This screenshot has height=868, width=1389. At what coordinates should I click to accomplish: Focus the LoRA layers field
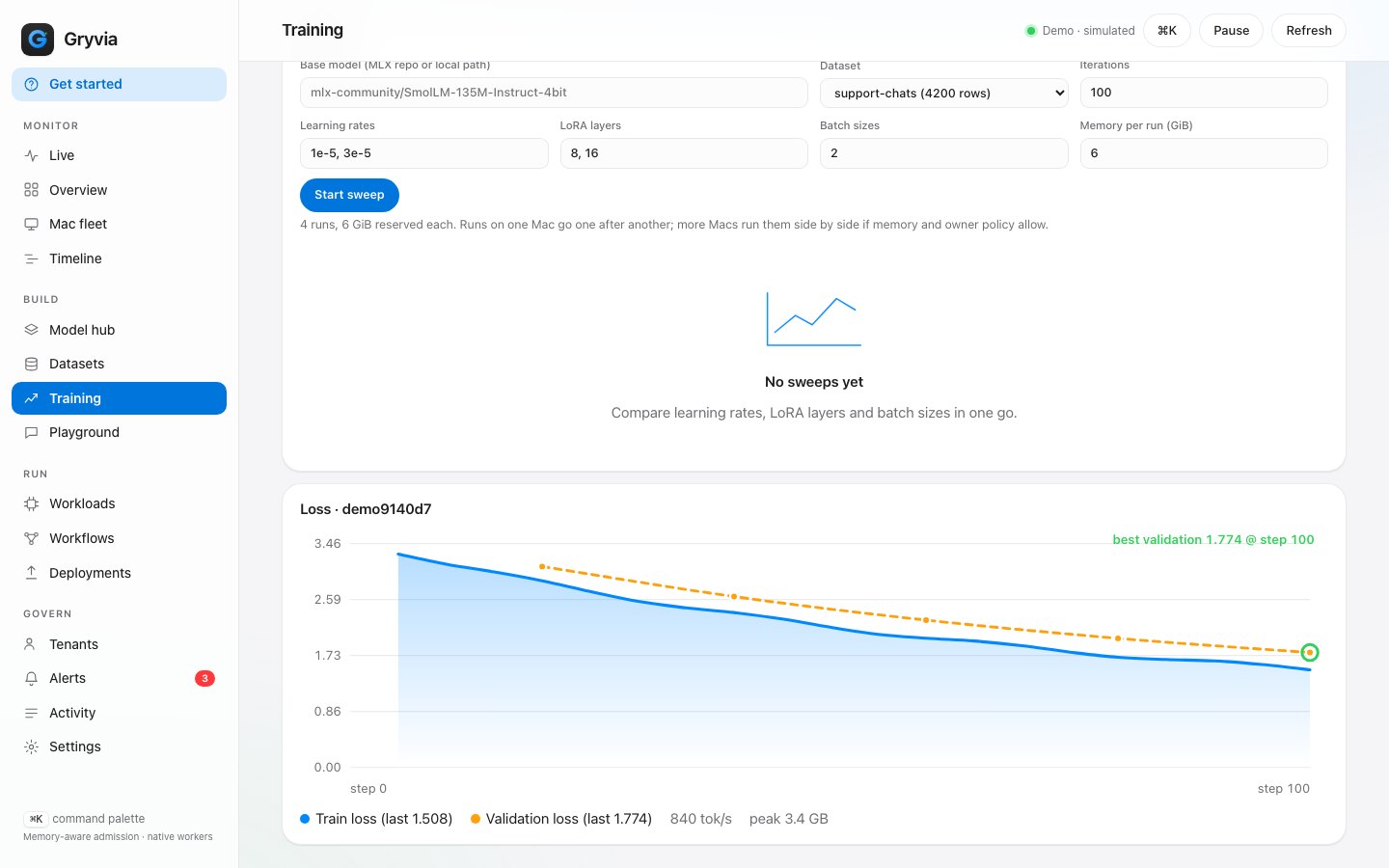684,153
